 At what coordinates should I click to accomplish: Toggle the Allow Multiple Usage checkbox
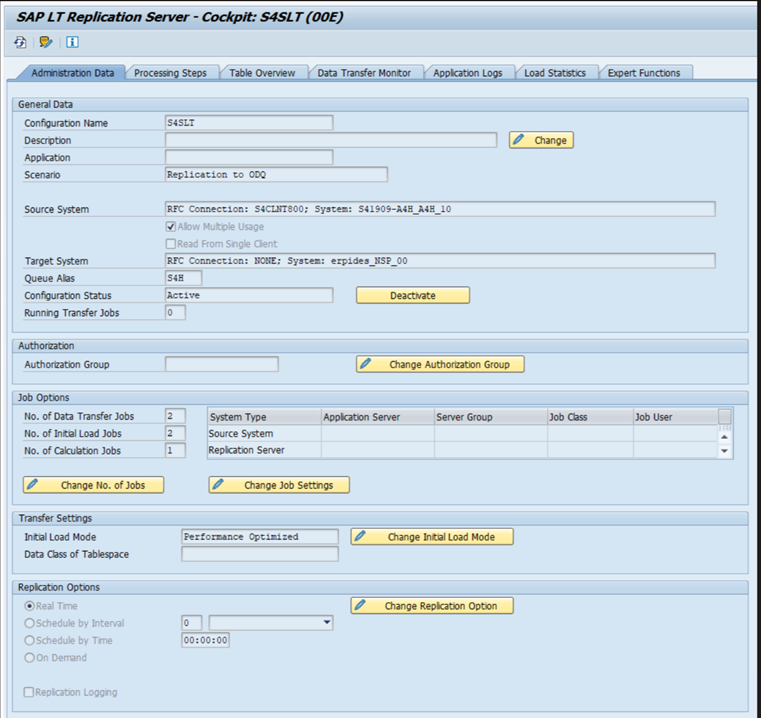(171, 227)
